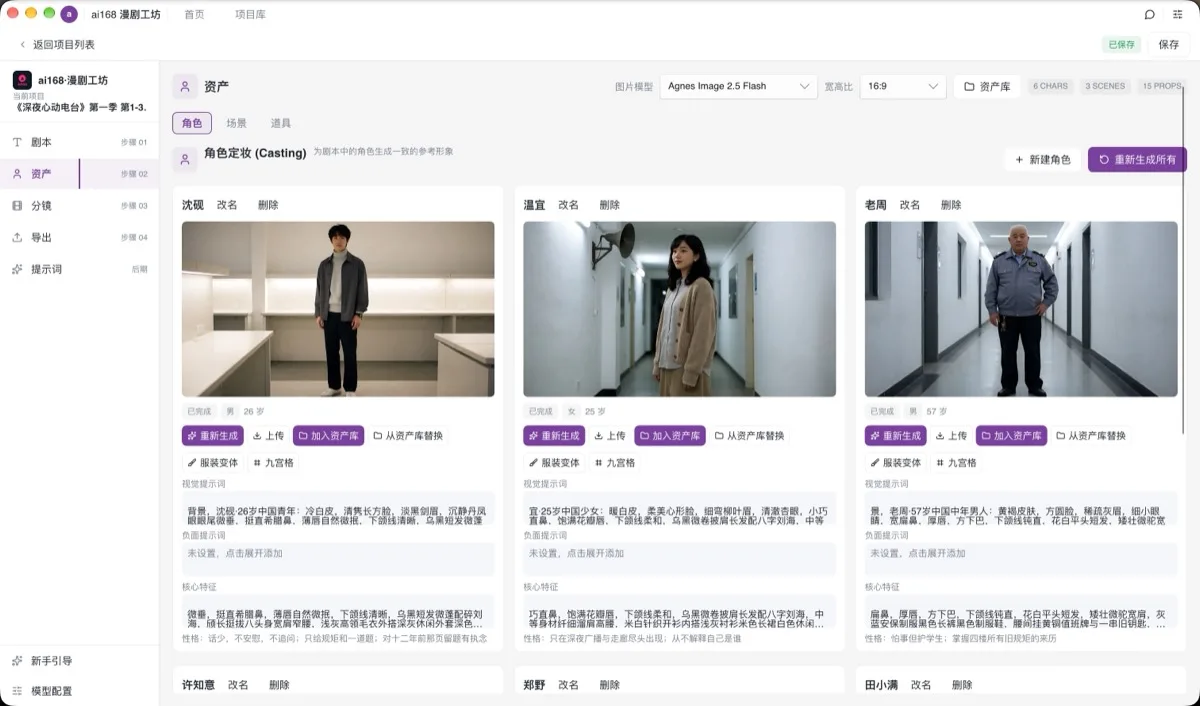Image resolution: width=1200 pixels, height=706 pixels.
Task: Click the refresh icon on 重新生成所有
Action: tap(1104, 160)
